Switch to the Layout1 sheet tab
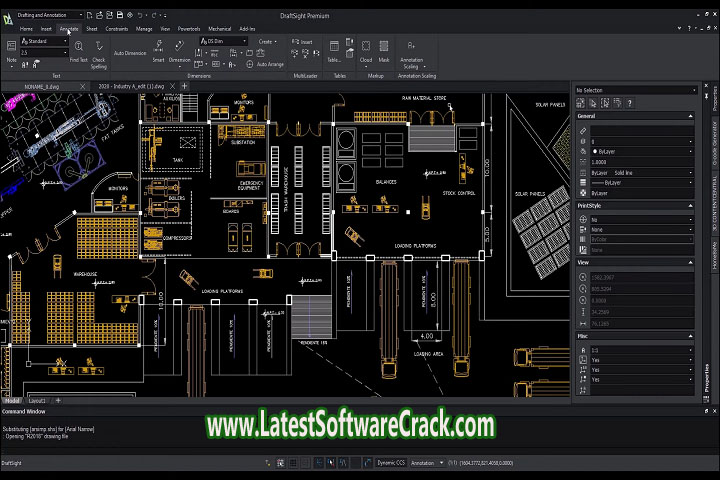Screen dimensions: 720x480 (37, 400)
